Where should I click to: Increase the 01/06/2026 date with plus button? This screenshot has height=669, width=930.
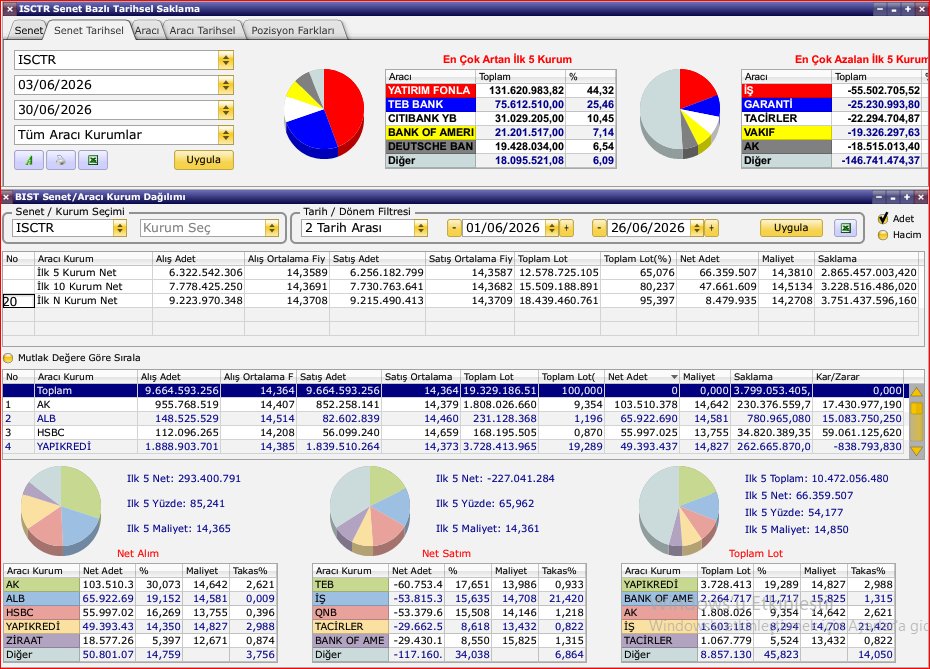pyautogui.click(x=566, y=228)
